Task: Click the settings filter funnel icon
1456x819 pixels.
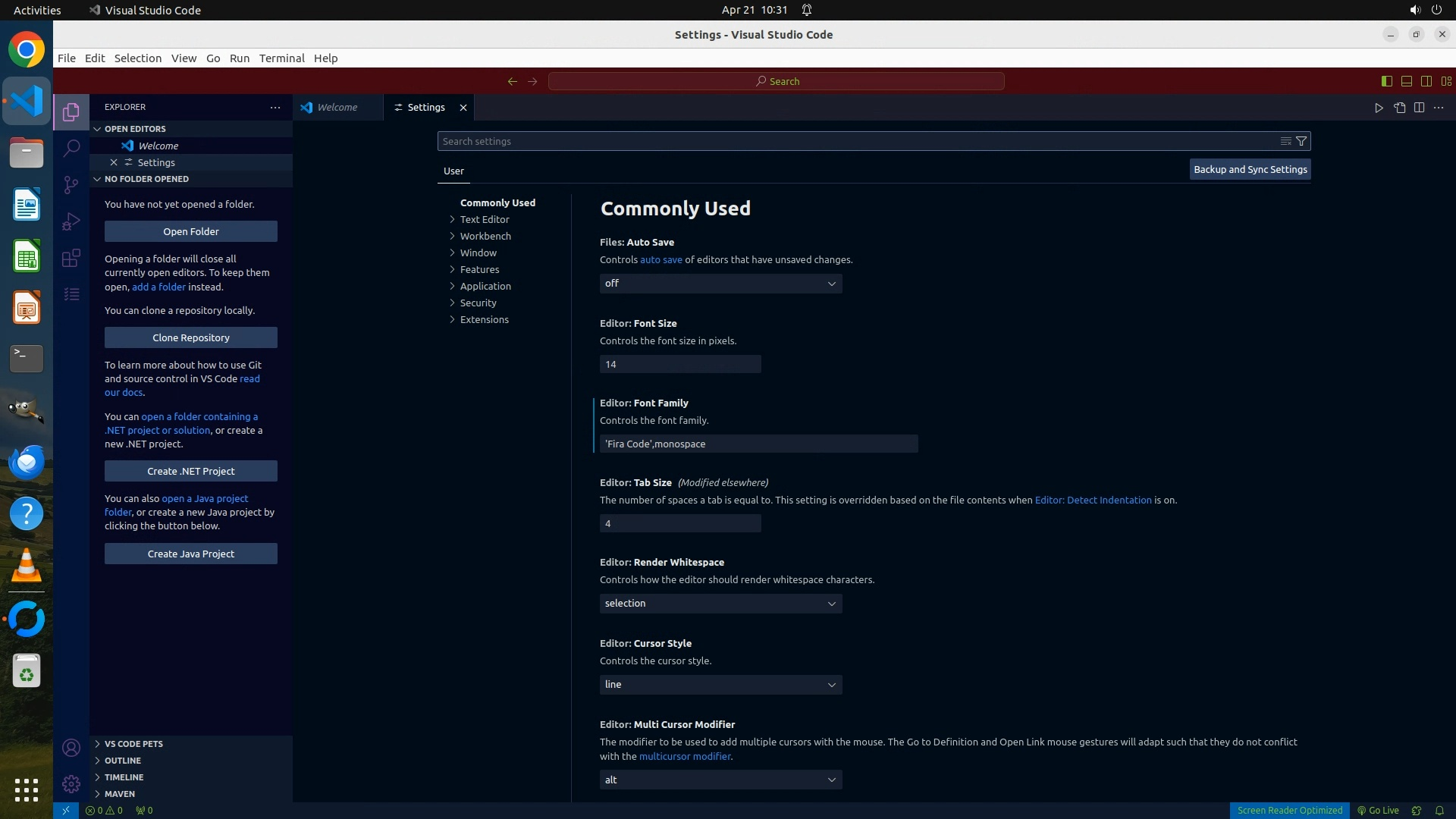Action: tap(1301, 141)
